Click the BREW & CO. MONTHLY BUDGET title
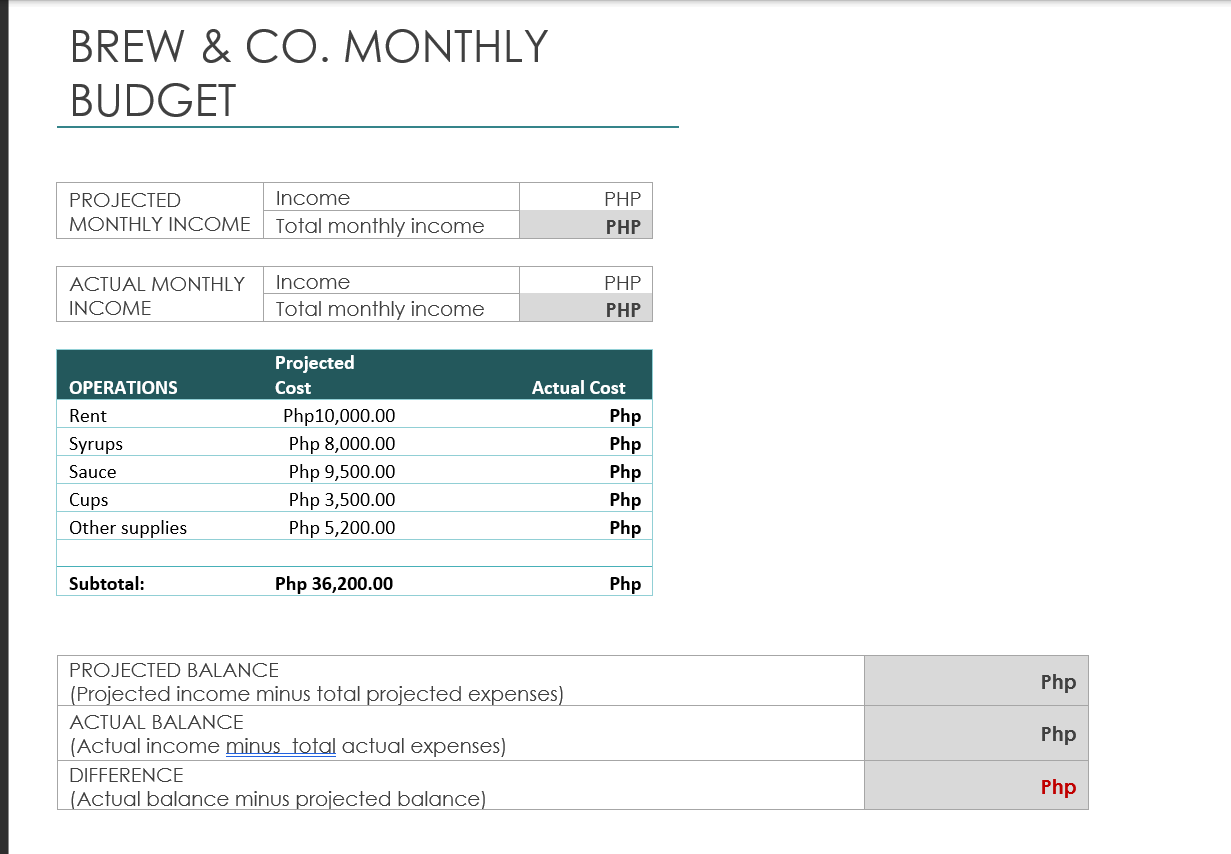Screen dimensions: 1231x854 pyautogui.click(x=307, y=73)
